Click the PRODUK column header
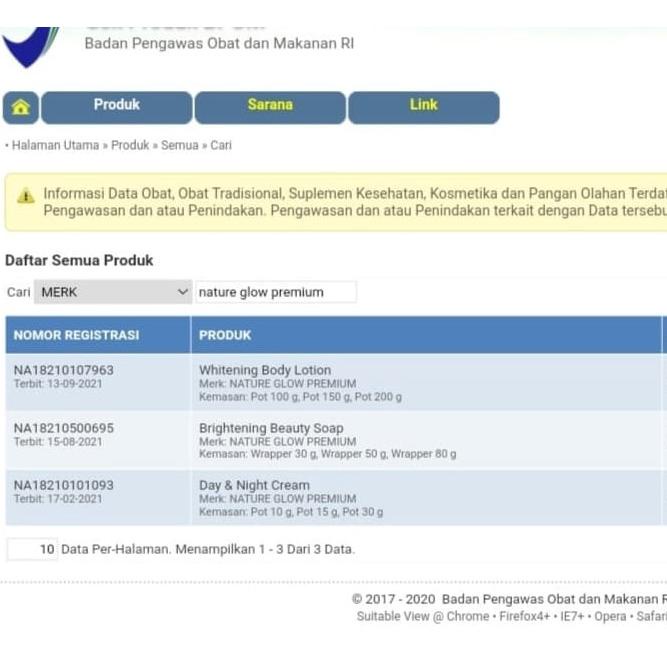667x667 pixels. [x=225, y=335]
